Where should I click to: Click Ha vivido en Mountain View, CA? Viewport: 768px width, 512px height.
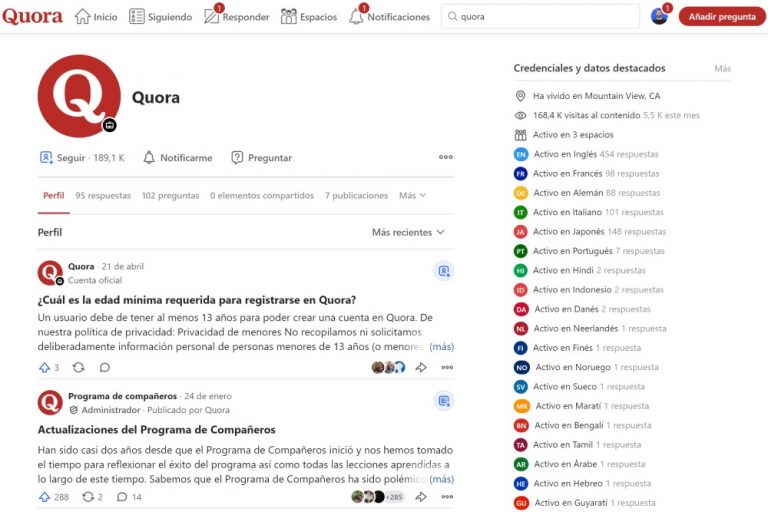(597, 96)
